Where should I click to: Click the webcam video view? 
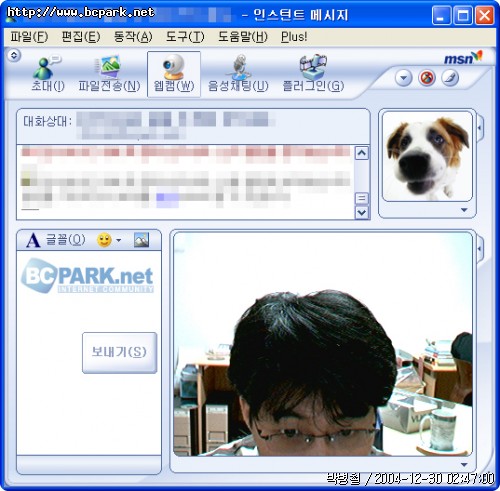pyautogui.click(x=323, y=344)
